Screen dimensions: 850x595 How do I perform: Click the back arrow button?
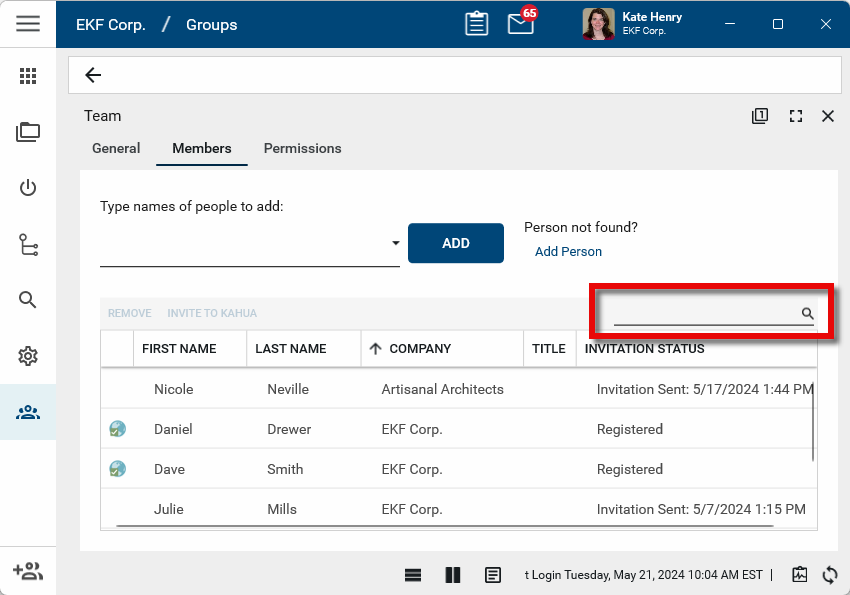tap(93, 75)
